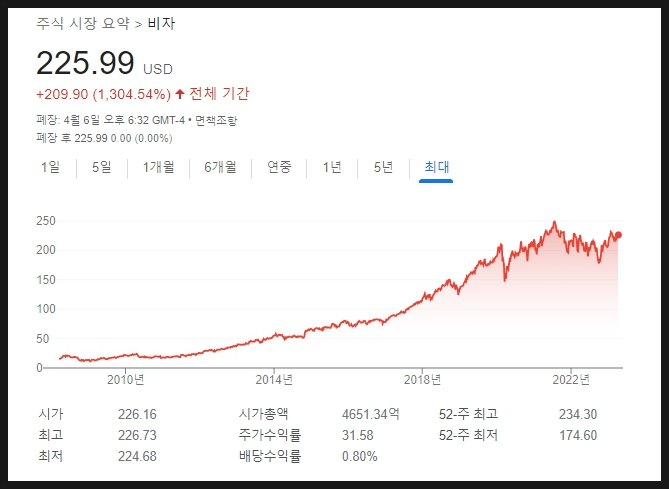Switch to the 6개월 chart range
The width and height of the screenshot is (669, 489).
220,167
